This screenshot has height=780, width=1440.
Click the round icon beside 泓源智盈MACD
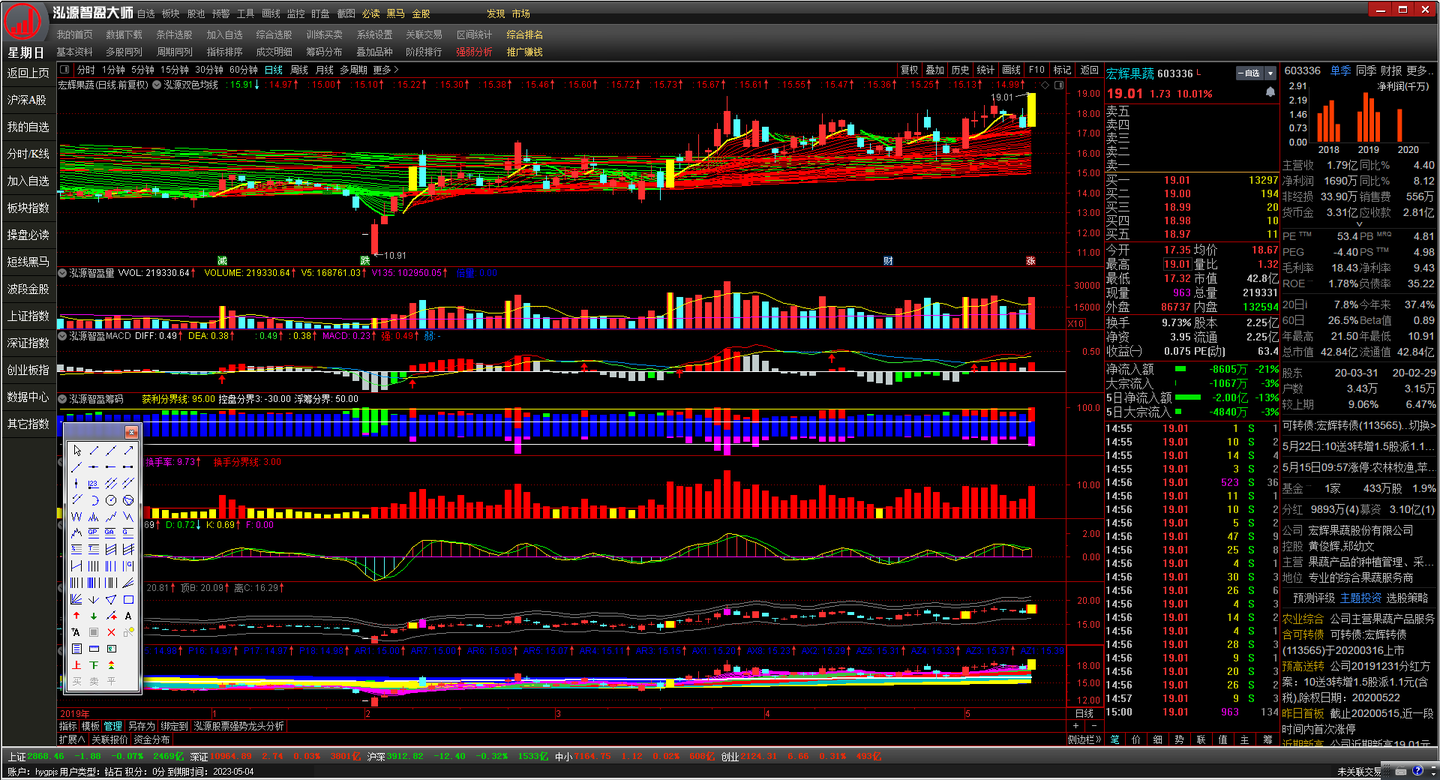[62, 335]
